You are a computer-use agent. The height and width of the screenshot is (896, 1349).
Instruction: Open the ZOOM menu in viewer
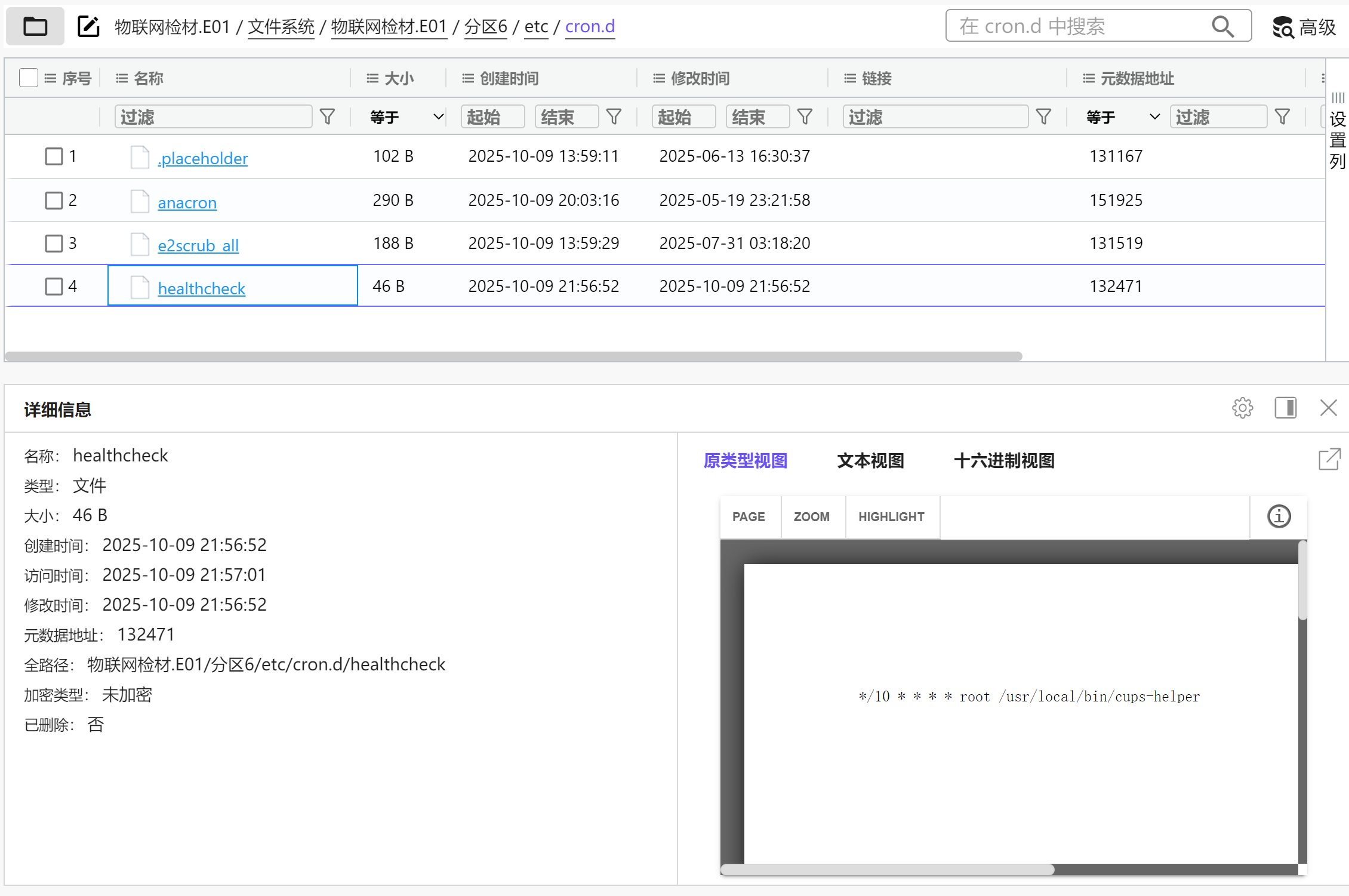(811, 517)
